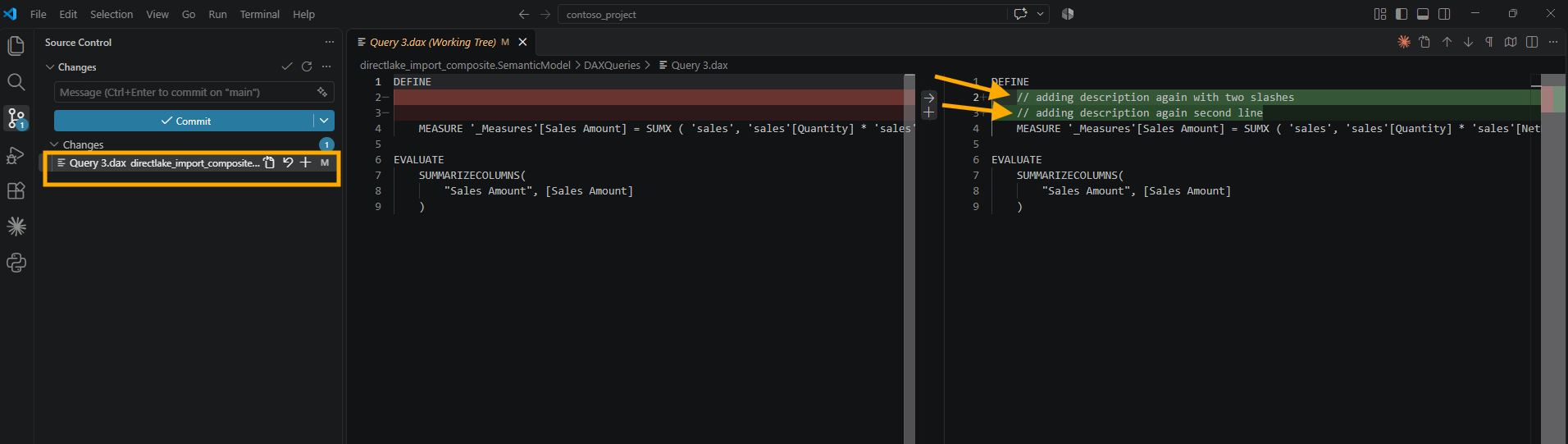Image resolution: width=1568 pixels, height=444 pixels.
Task: Navigate forward with right arrow
Action: coord(545,14)
